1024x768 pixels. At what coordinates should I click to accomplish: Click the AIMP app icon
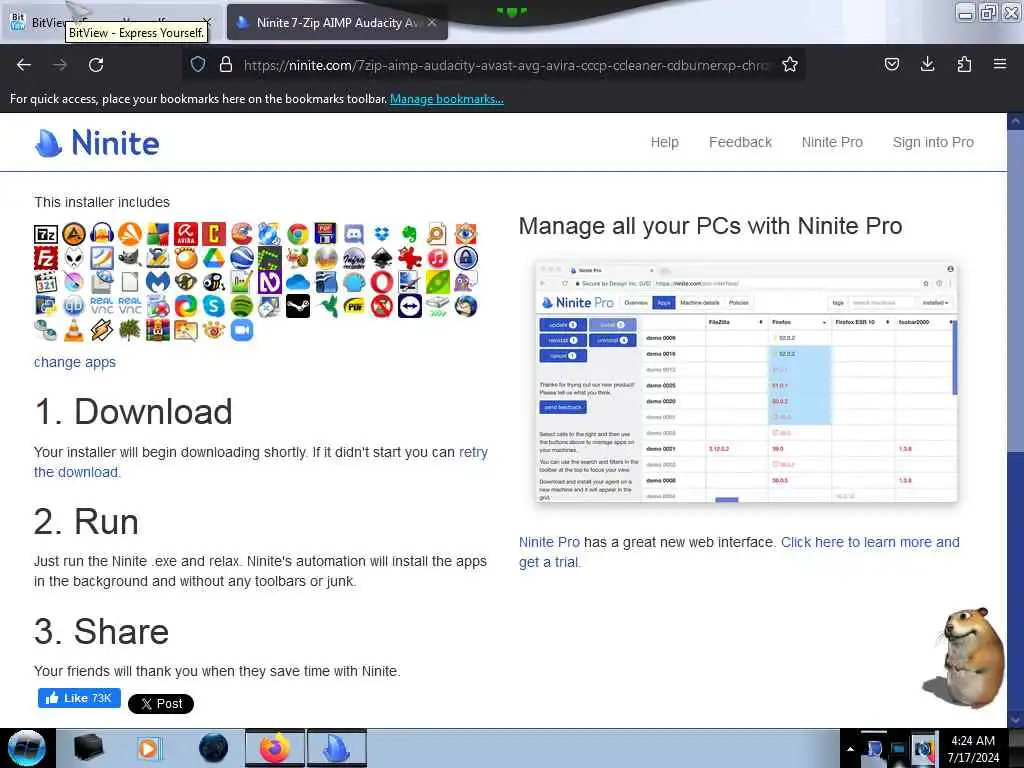tap(74, 234)
